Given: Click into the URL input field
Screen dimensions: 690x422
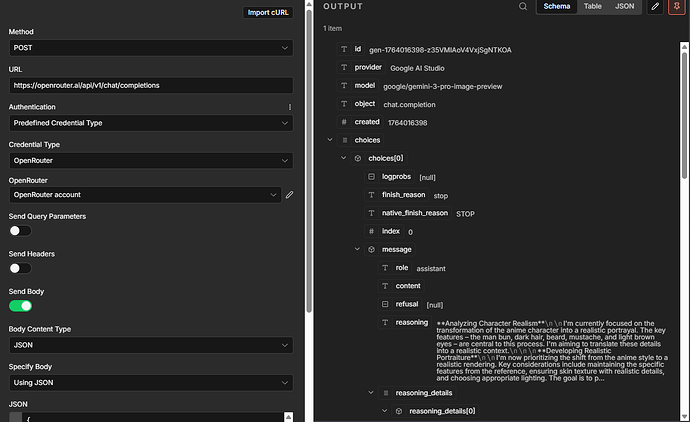Looking at the screenshot, I should pos(150,85).
